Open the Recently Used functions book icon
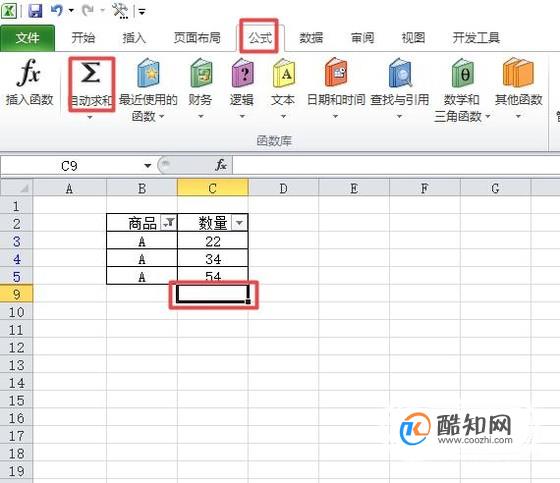The width and height of the screenshot is (560, 483). point(148,73)
